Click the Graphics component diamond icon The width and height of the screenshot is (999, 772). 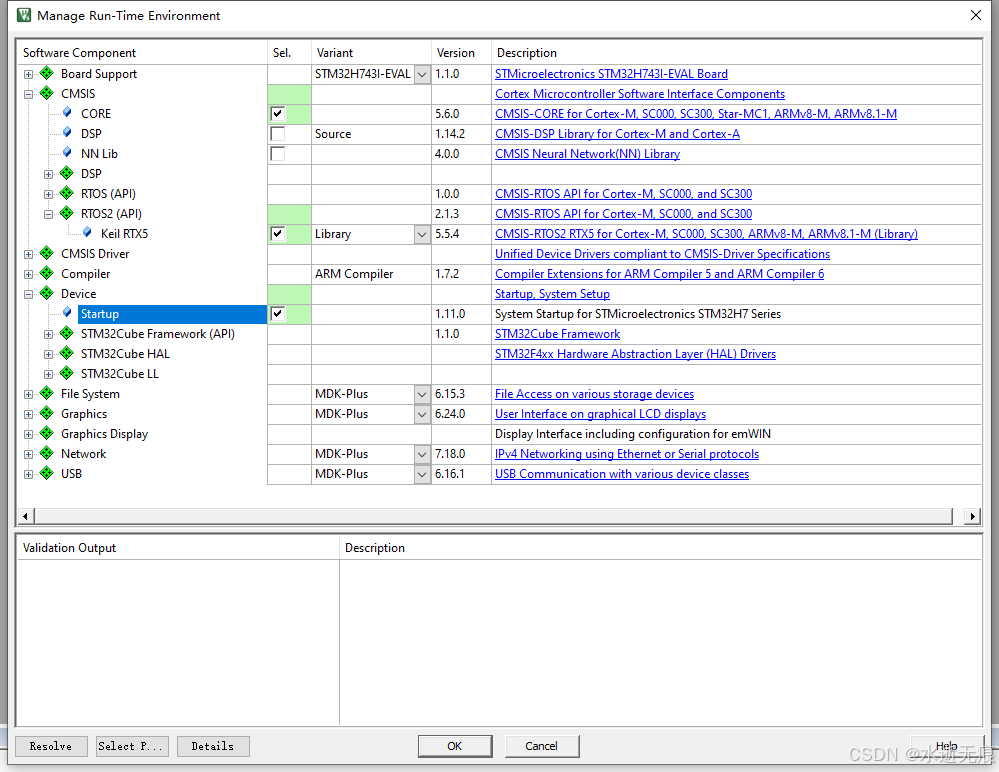[45, 413]
